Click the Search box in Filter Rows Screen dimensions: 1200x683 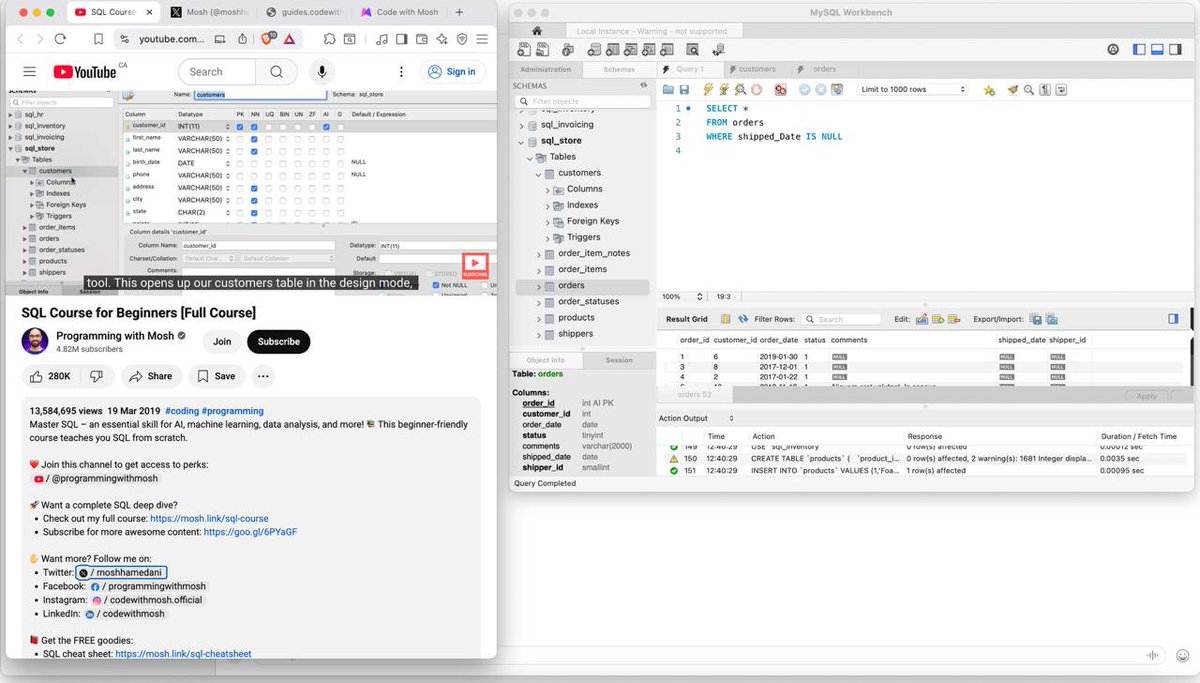point(843,319)
